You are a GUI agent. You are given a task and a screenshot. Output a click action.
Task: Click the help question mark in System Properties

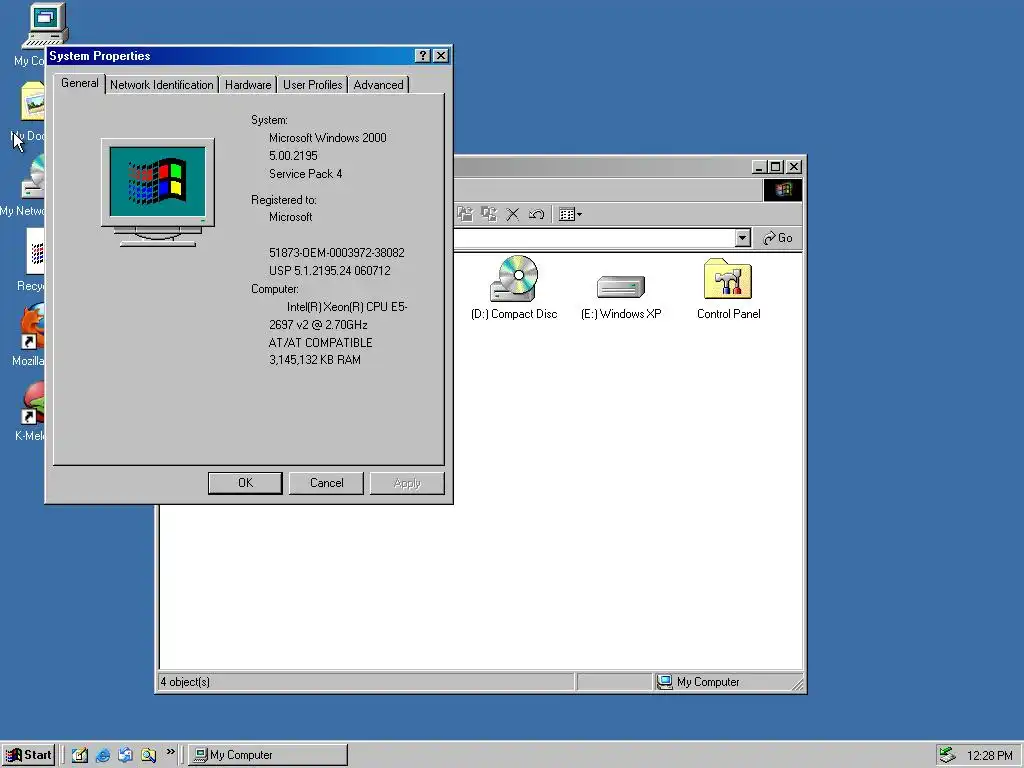pos(423,56)
